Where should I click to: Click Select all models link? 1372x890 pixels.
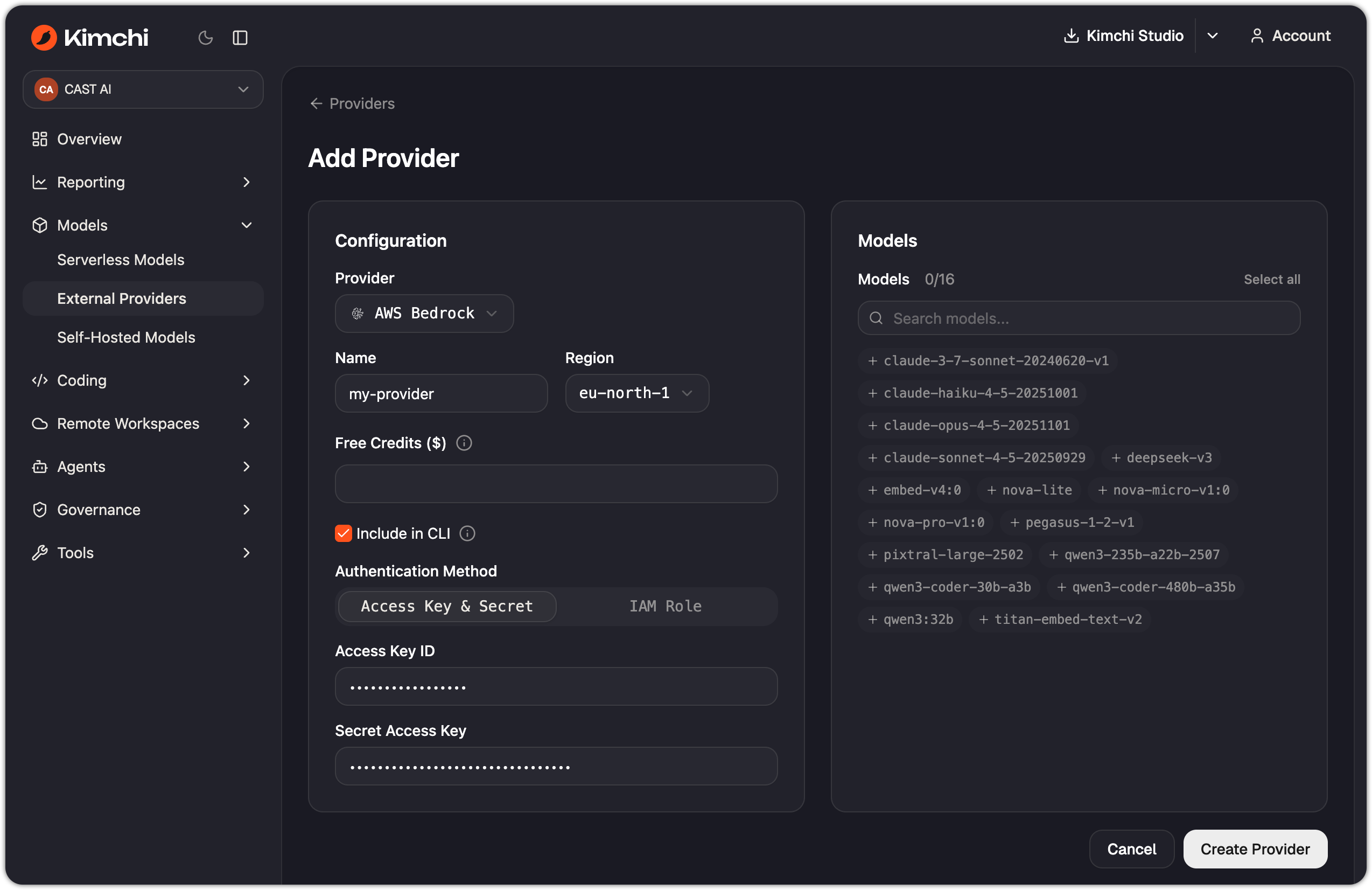1272,279
